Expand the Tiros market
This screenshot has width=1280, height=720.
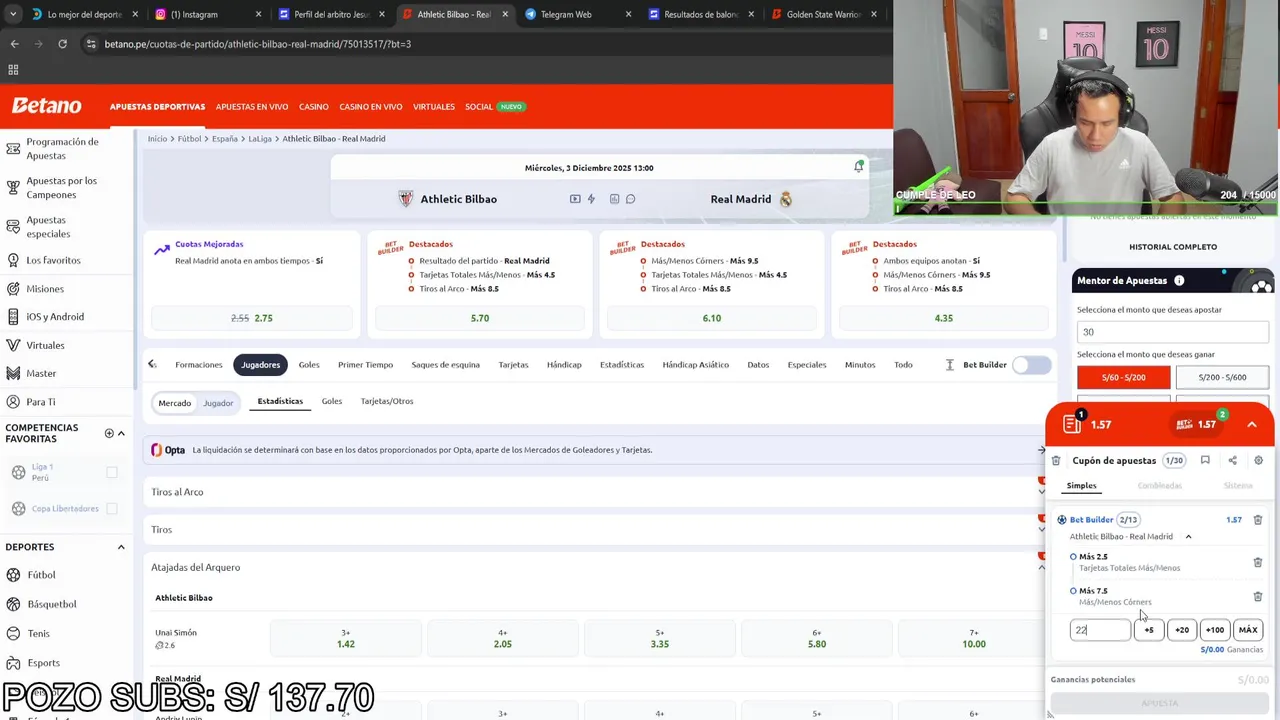pyautogui.click(x=1041, y=530)
